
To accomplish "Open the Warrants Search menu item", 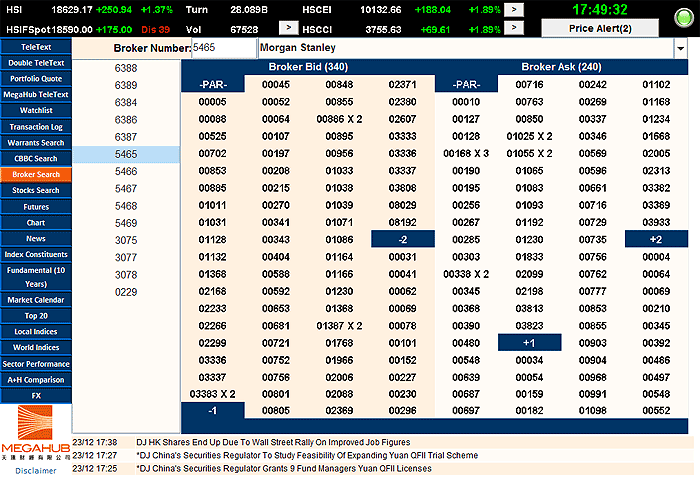I will coord(36,142).
